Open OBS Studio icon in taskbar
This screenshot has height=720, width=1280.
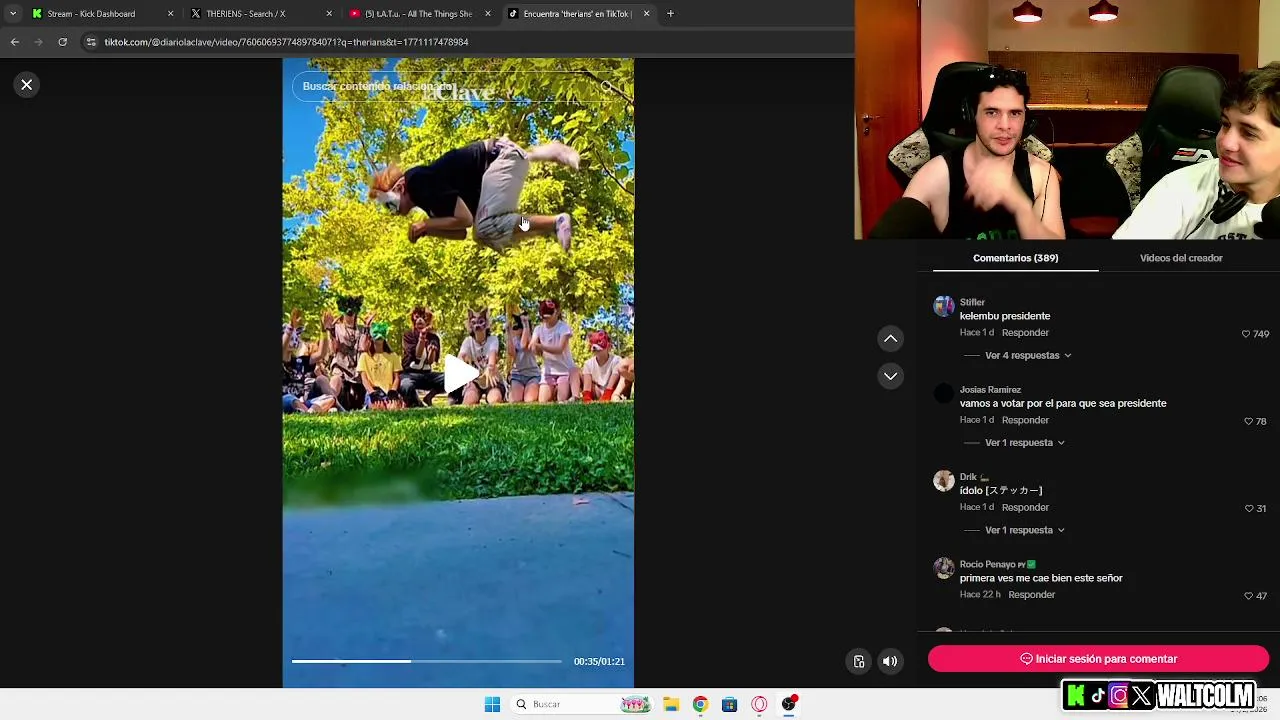[x=789, y=704]
